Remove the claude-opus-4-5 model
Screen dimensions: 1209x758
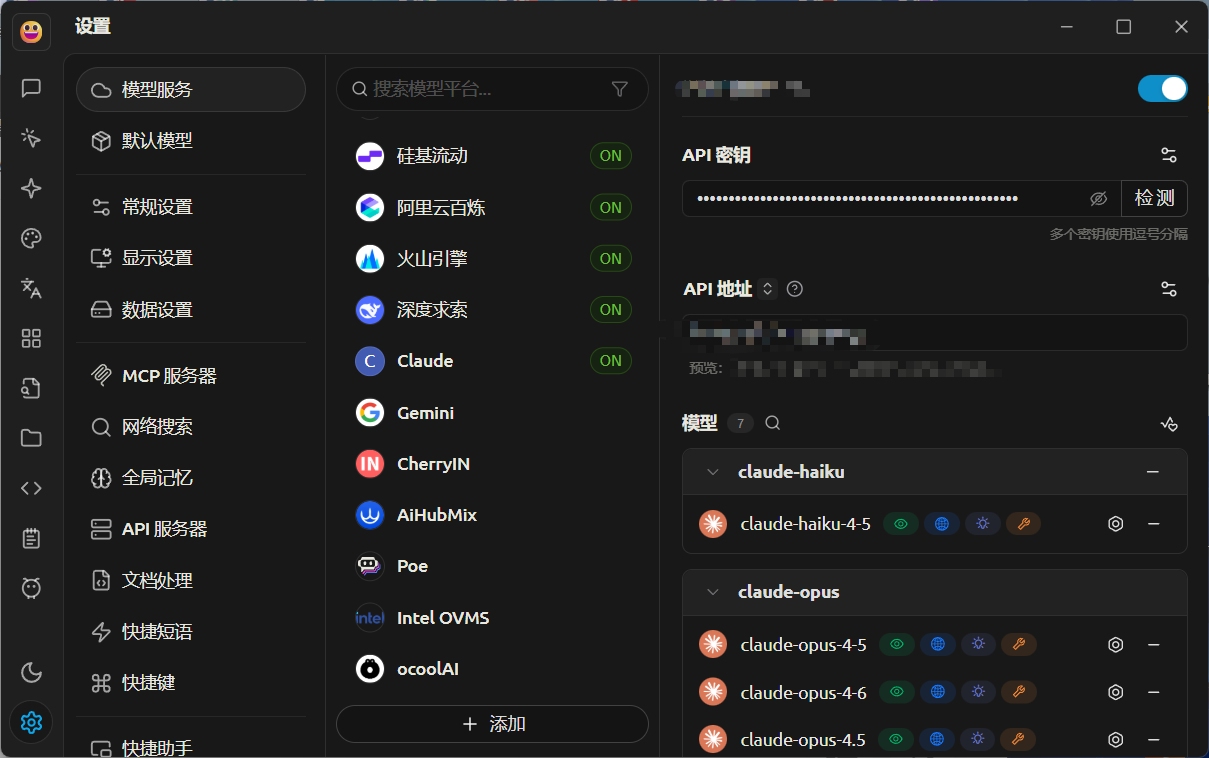click(x=1153, y=645)
